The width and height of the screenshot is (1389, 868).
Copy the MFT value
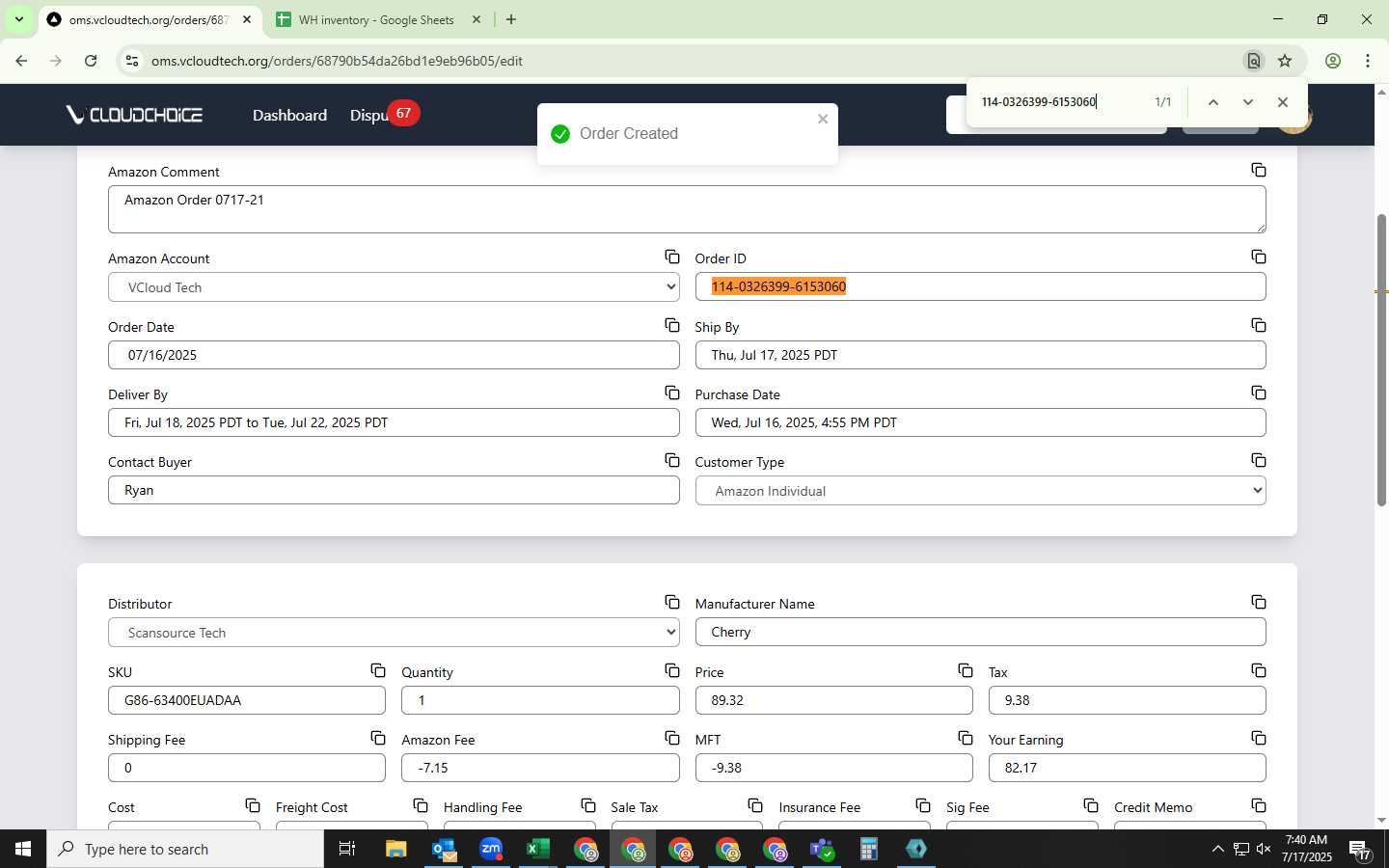(x=966, y=738)
